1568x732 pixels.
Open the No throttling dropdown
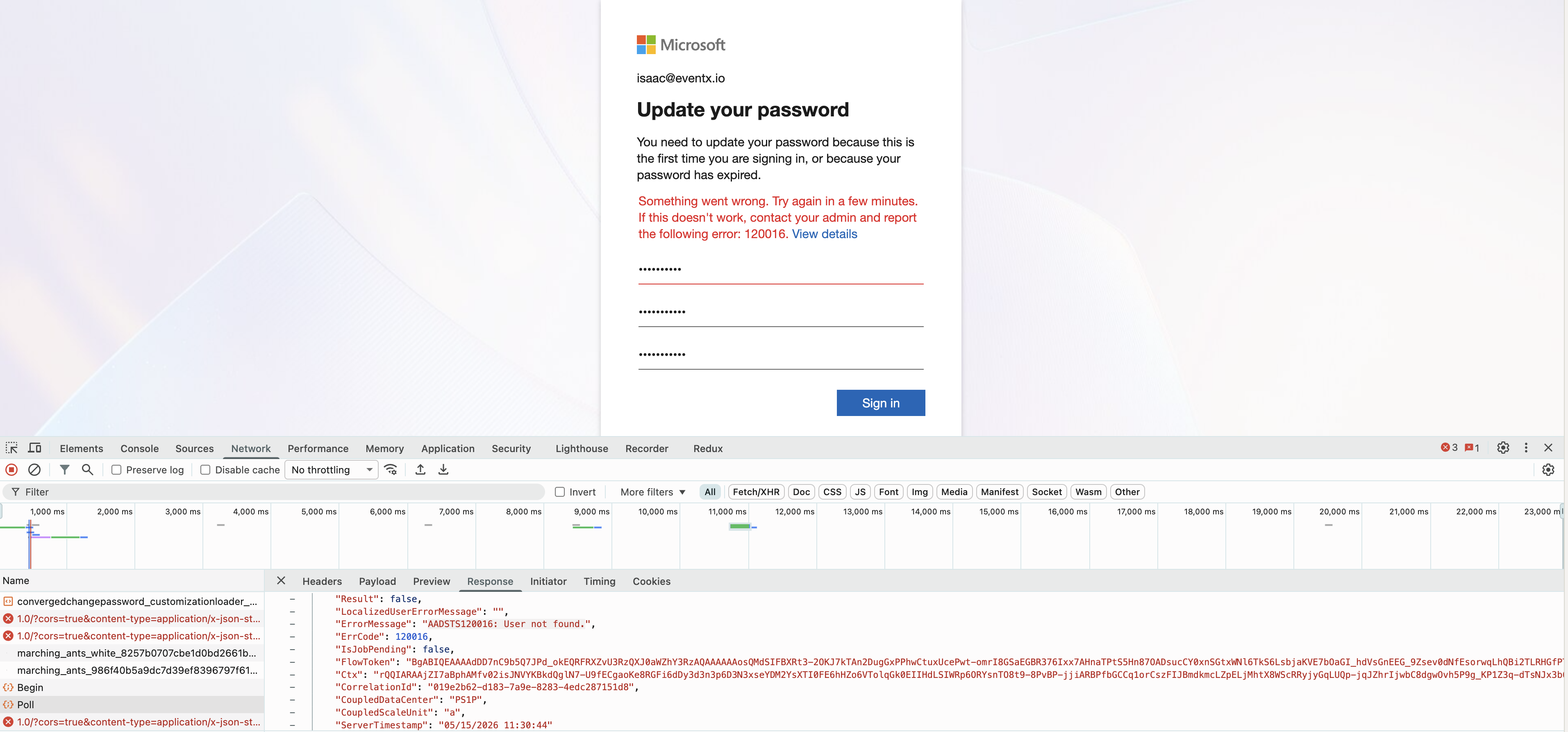331,470
